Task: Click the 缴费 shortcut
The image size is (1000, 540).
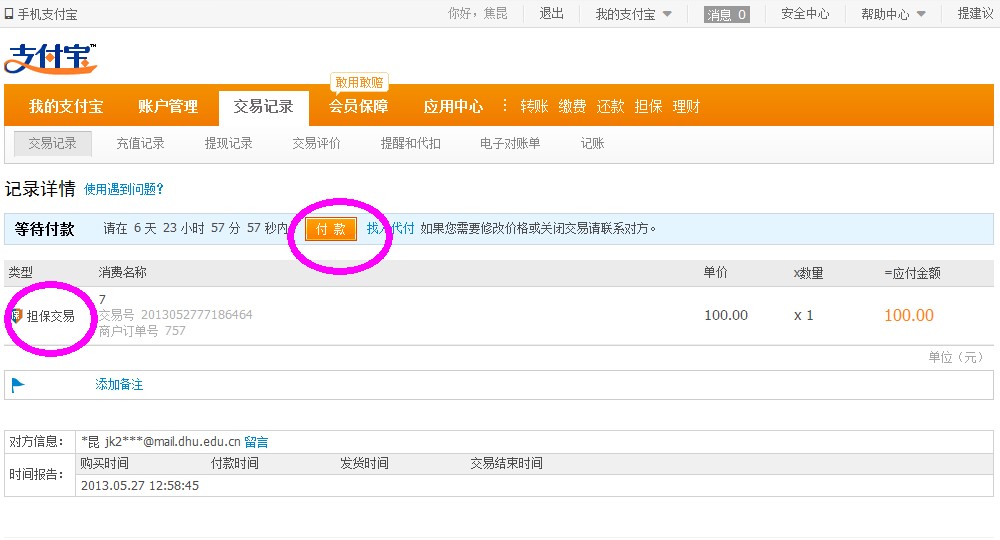Action: [x=572, y=106]
